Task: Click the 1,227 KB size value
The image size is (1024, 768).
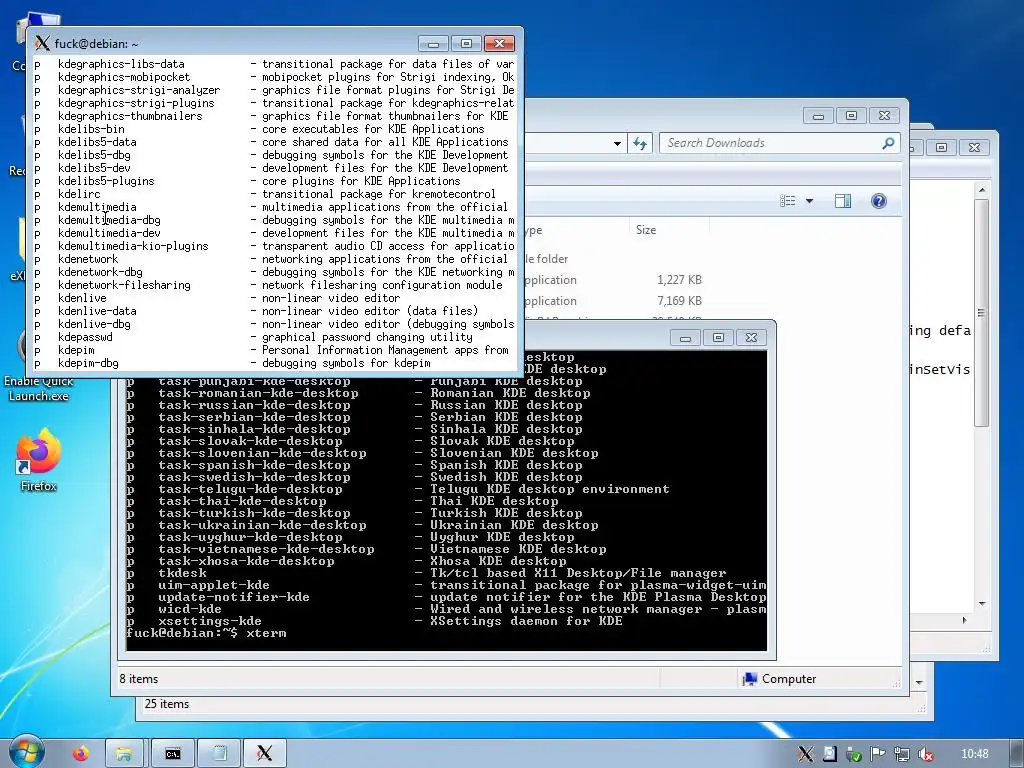Action: pyautogui.click(x=679, y=280)
